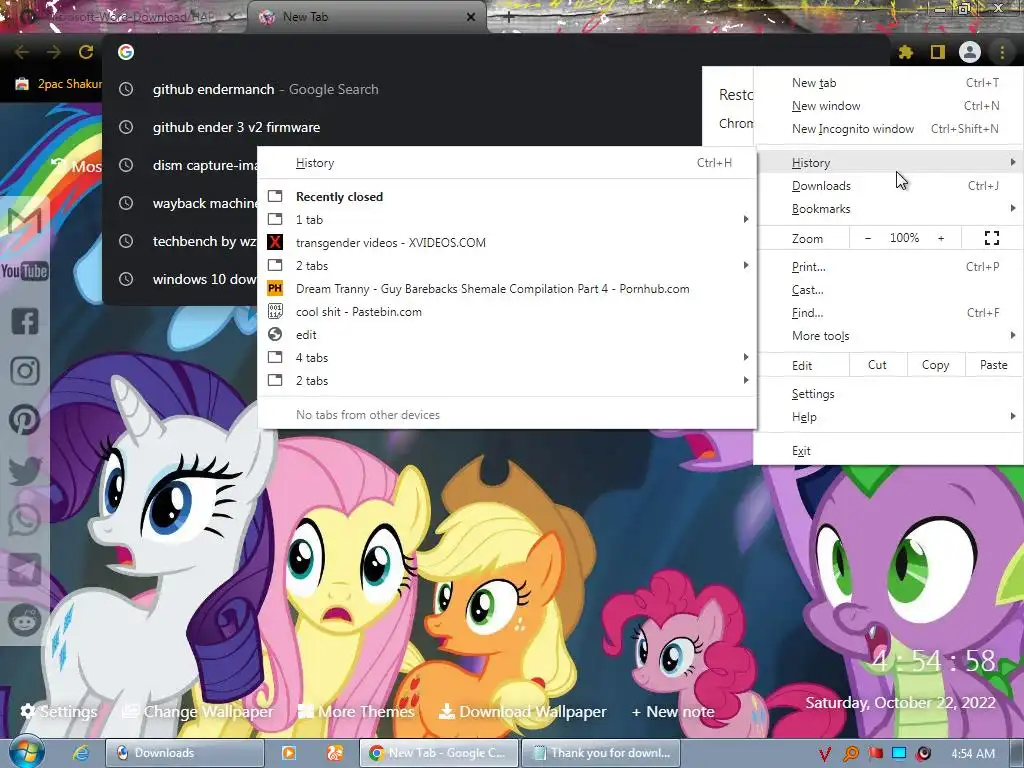Viewport: 1024px width, 768px height.
Task: Click the magnifier tray icon
Action: point(851,754)
